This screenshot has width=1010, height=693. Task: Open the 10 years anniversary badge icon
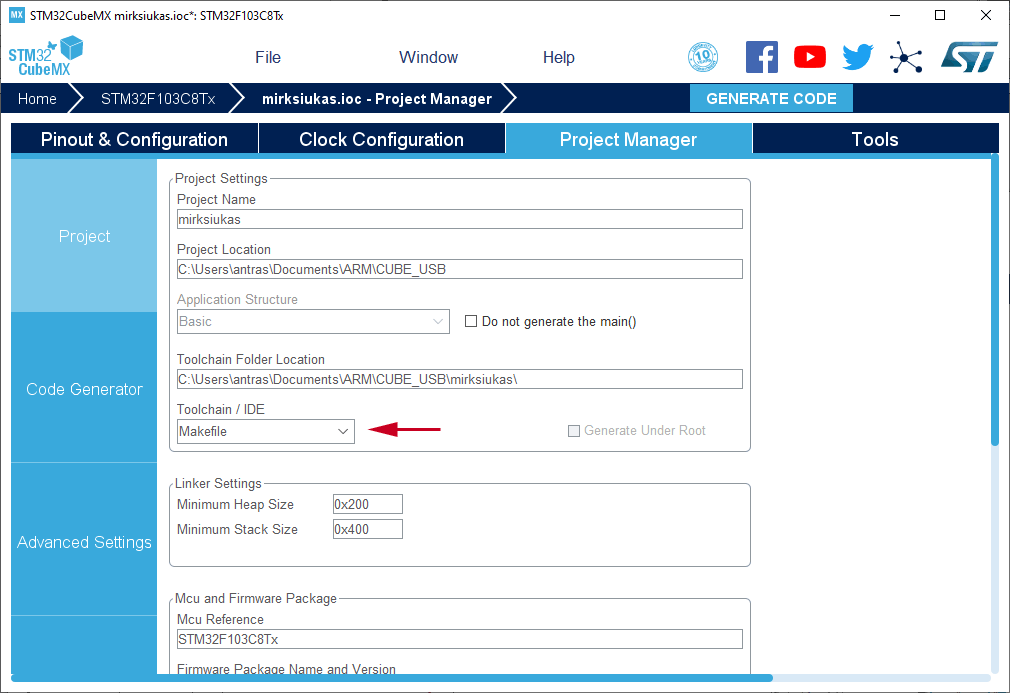coord(703,57)
